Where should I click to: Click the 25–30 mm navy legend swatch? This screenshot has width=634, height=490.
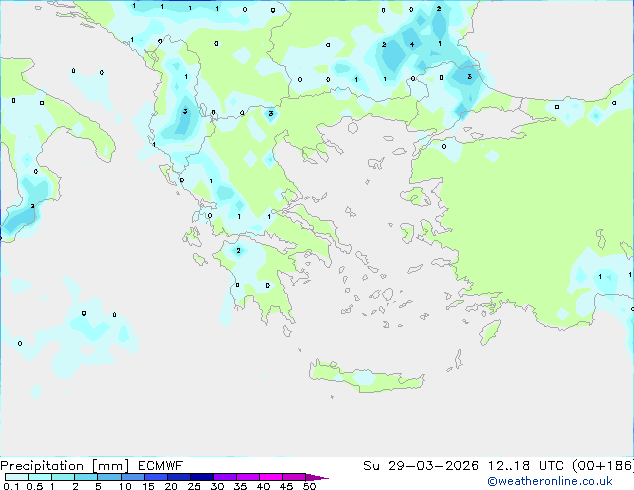click(x=201, y=477)
